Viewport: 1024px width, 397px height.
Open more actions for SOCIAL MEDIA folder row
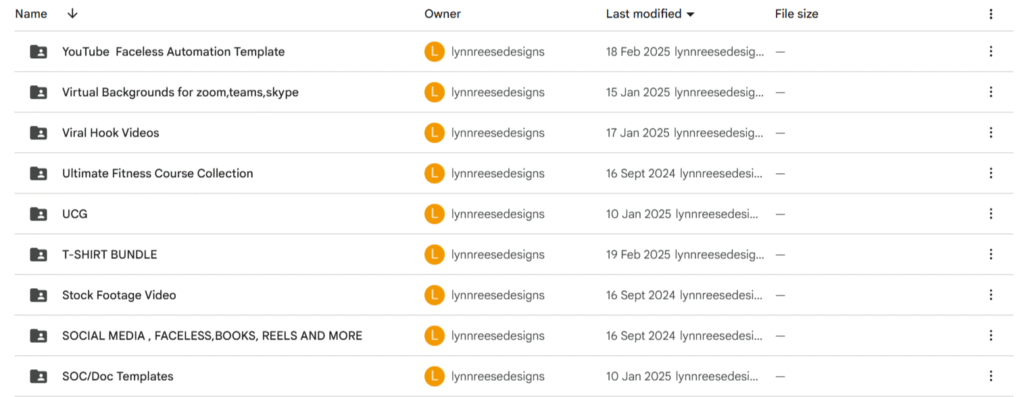(991, 336)
